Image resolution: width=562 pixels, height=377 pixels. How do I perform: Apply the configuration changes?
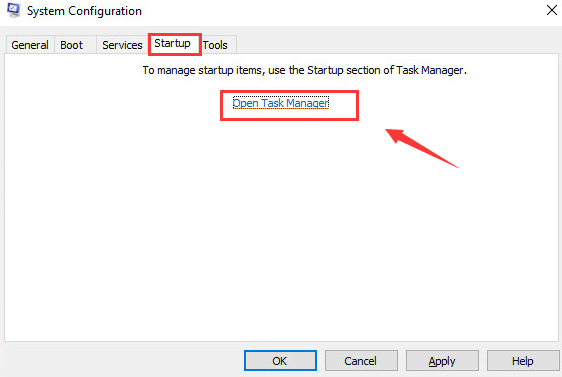[442, 361]
